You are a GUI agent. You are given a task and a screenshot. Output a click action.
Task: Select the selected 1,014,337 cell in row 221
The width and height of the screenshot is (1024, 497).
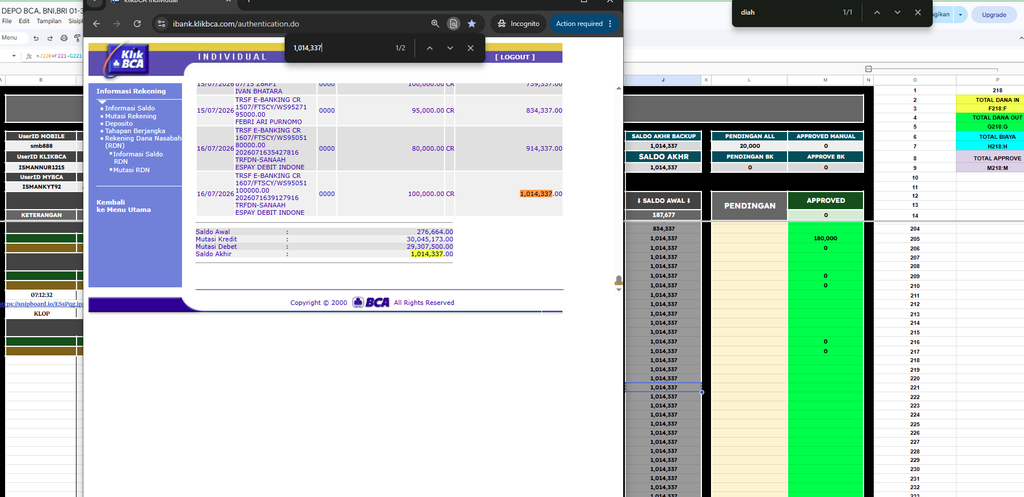click(x=664, y=387)
